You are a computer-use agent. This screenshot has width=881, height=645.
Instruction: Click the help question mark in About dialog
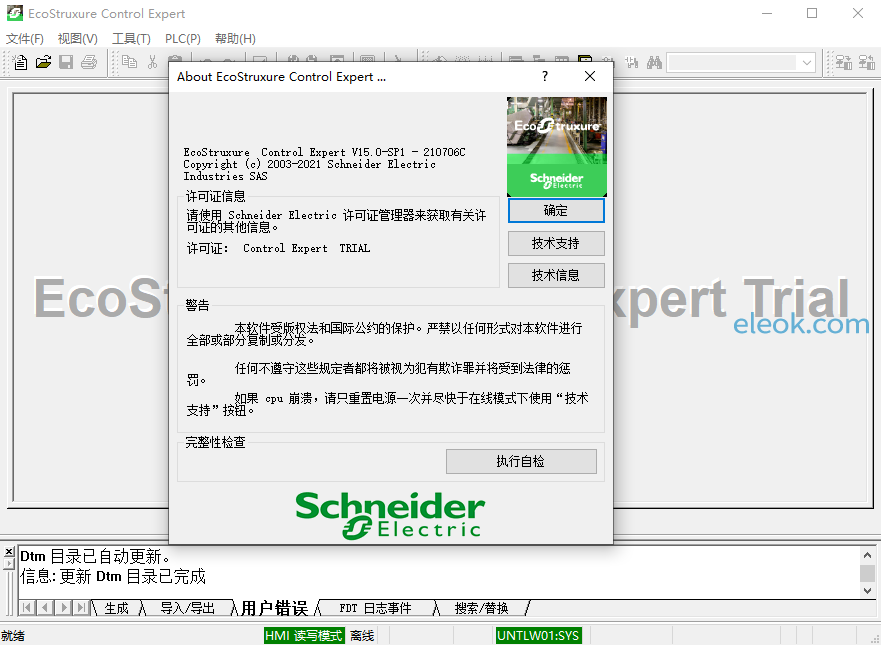coord(544,76)
